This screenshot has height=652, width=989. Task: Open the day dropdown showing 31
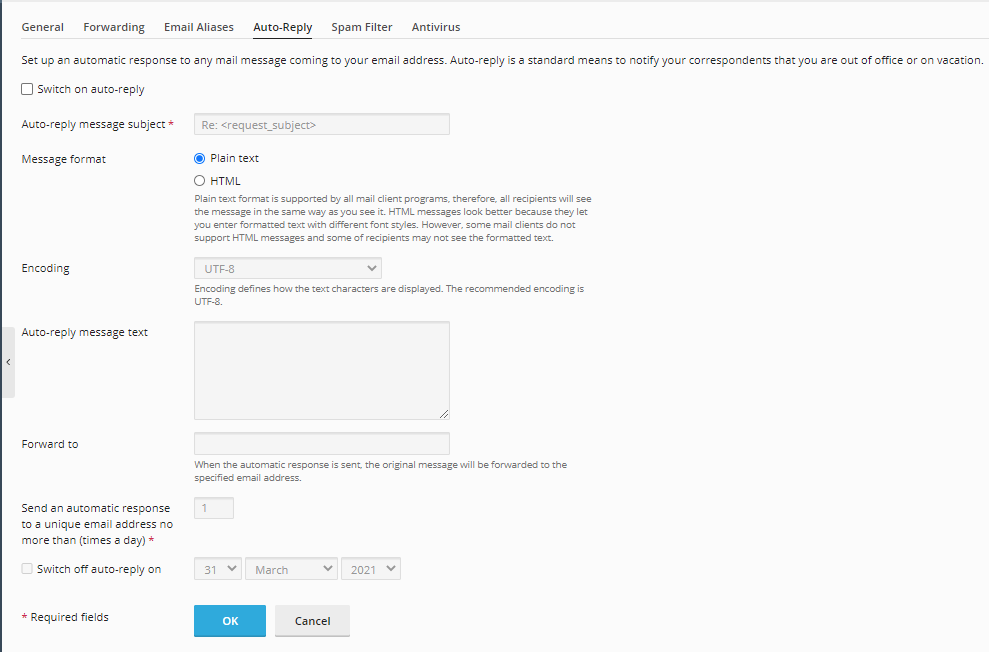pos(218,569)
